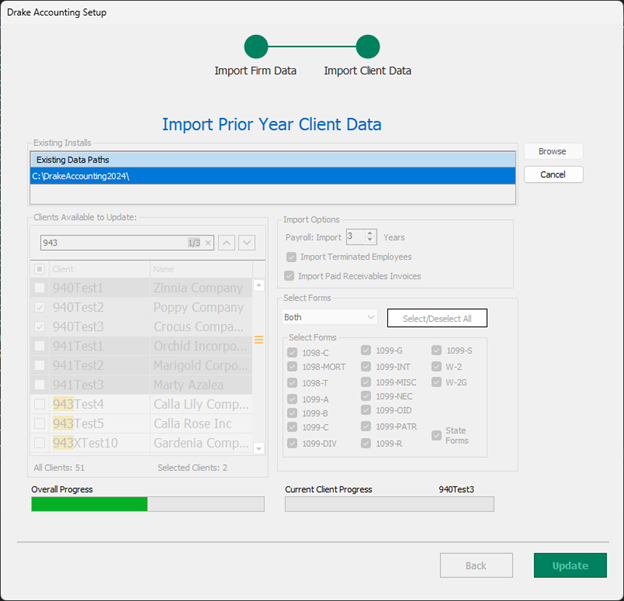
Task: Select the Zinnia Company name cell
Action: tap(201, 288)
